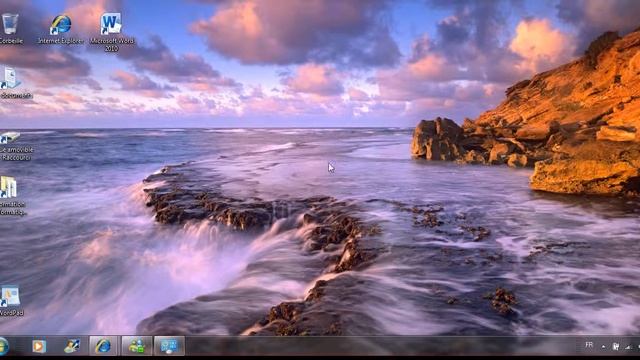Select the Microsoft Word 2010 desktop shortcut
The image size is (640, 360).
coord(111,31)
